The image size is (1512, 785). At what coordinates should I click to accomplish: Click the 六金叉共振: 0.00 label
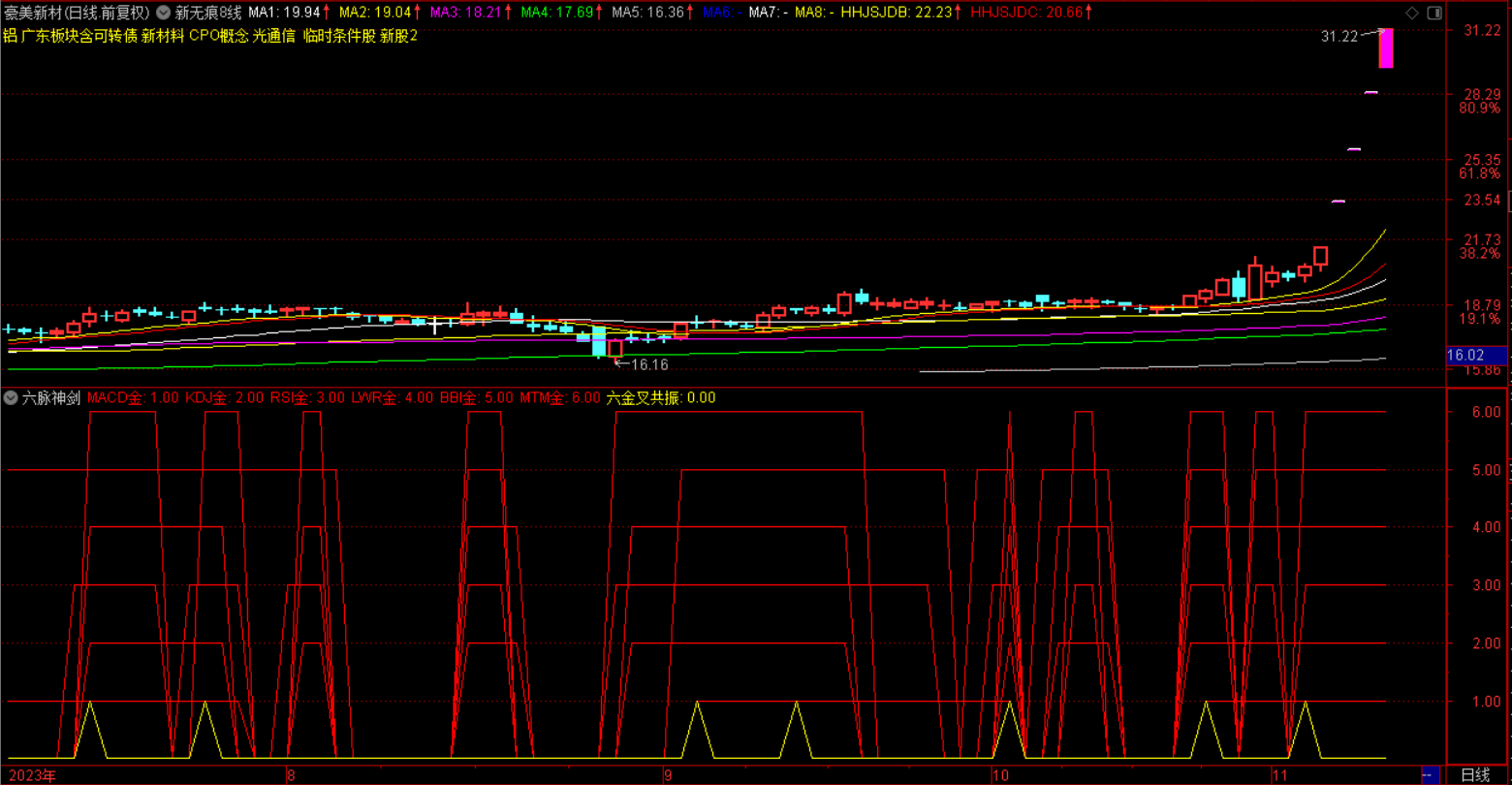pos(661,398)
